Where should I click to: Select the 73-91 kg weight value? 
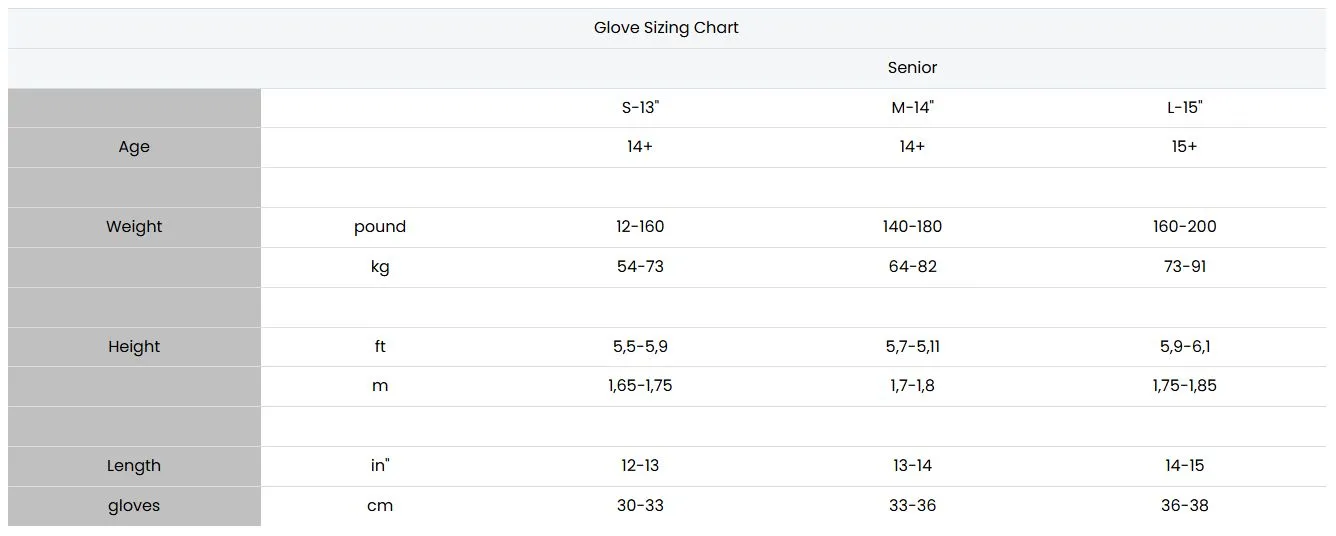[x=1184, y=267]
